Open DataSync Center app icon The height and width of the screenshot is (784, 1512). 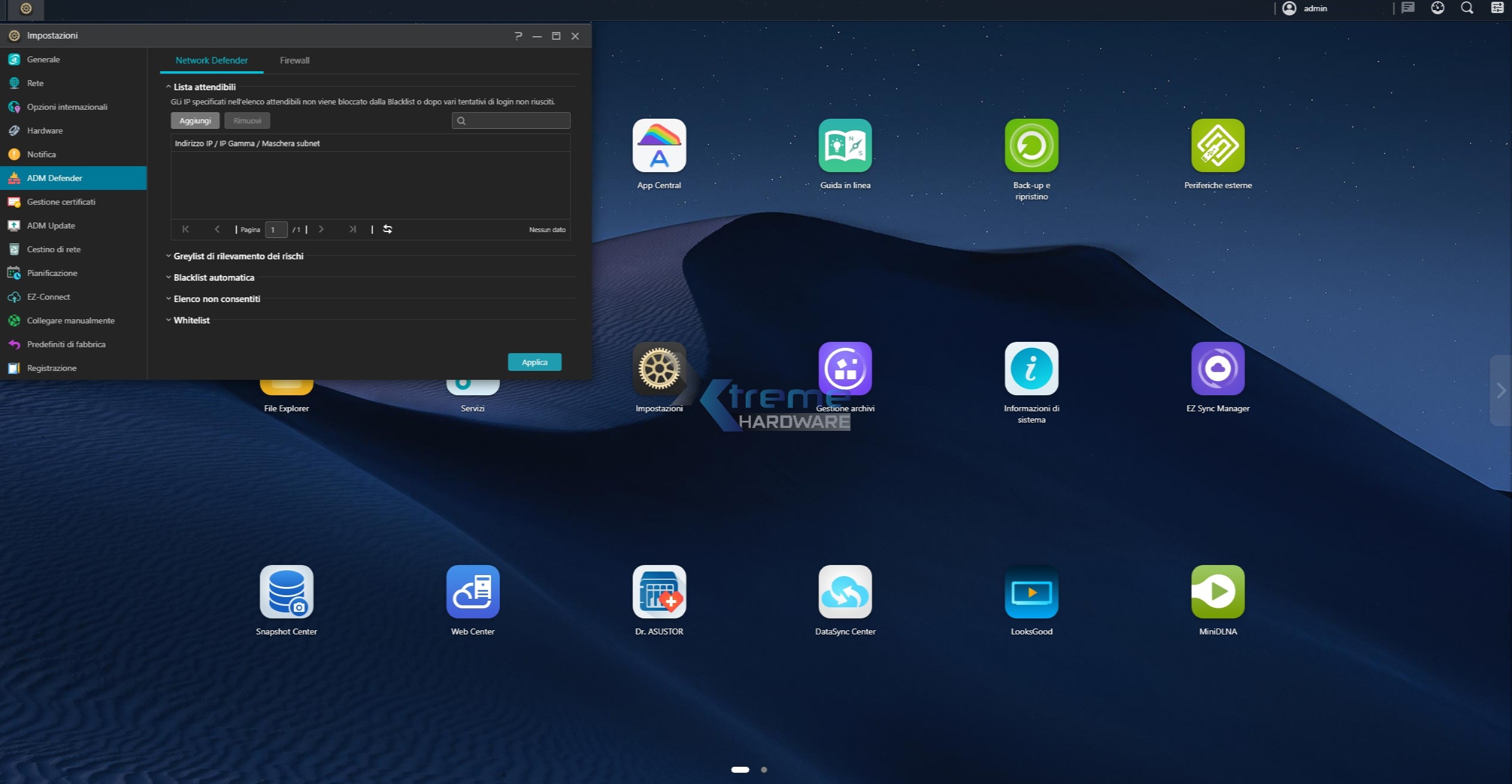(x=845, y=592)
